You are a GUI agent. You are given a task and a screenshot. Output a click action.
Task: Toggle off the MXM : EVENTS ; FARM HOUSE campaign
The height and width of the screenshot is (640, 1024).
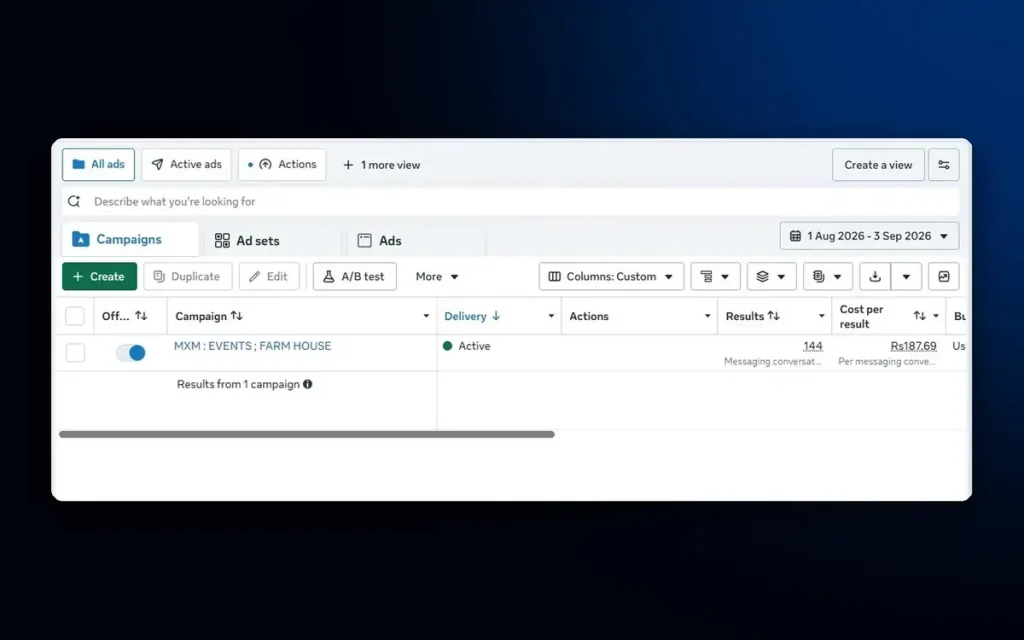[131, 353]
